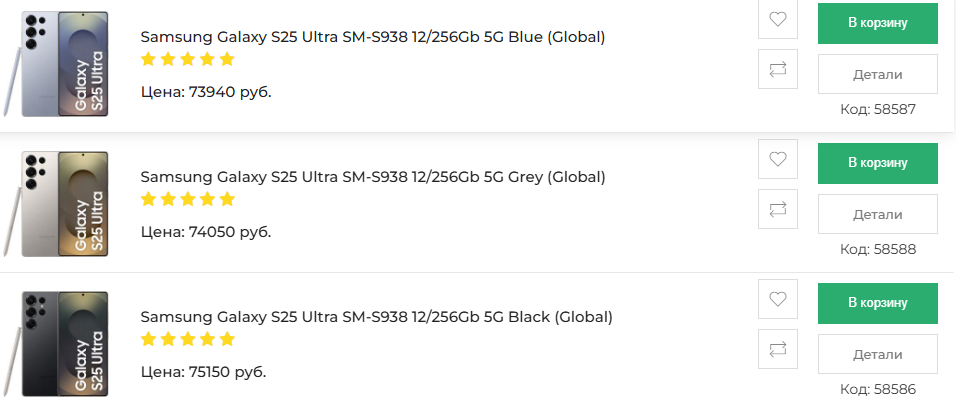Open the Samsung Galaxy S25 Ultra Grey product link
Image resolution: width=956 pixels, height=406 pixels.
[373, 177]
